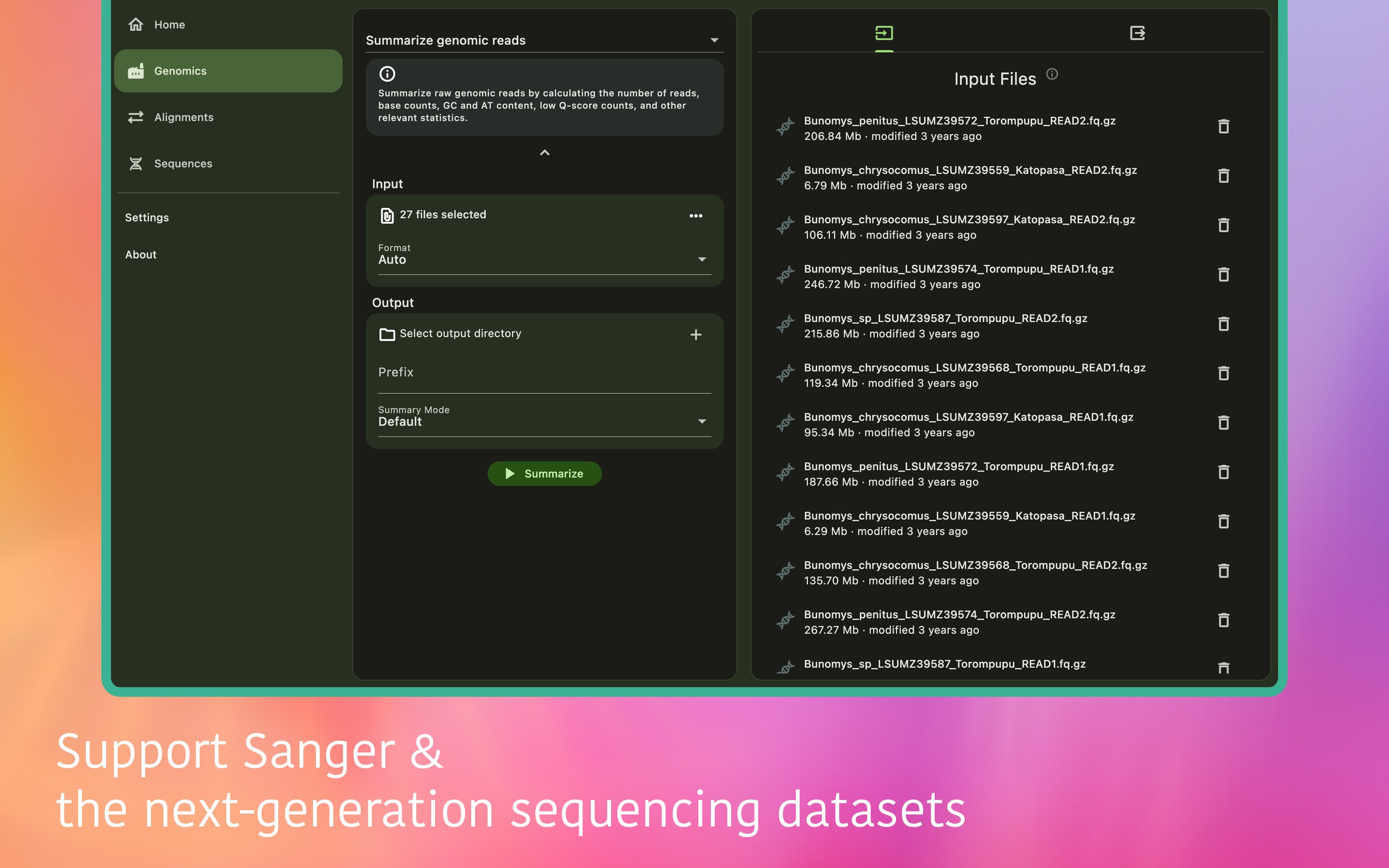Expand the Summarize genomic reads dropdown
1389x868 pixels.
point(714,40)
